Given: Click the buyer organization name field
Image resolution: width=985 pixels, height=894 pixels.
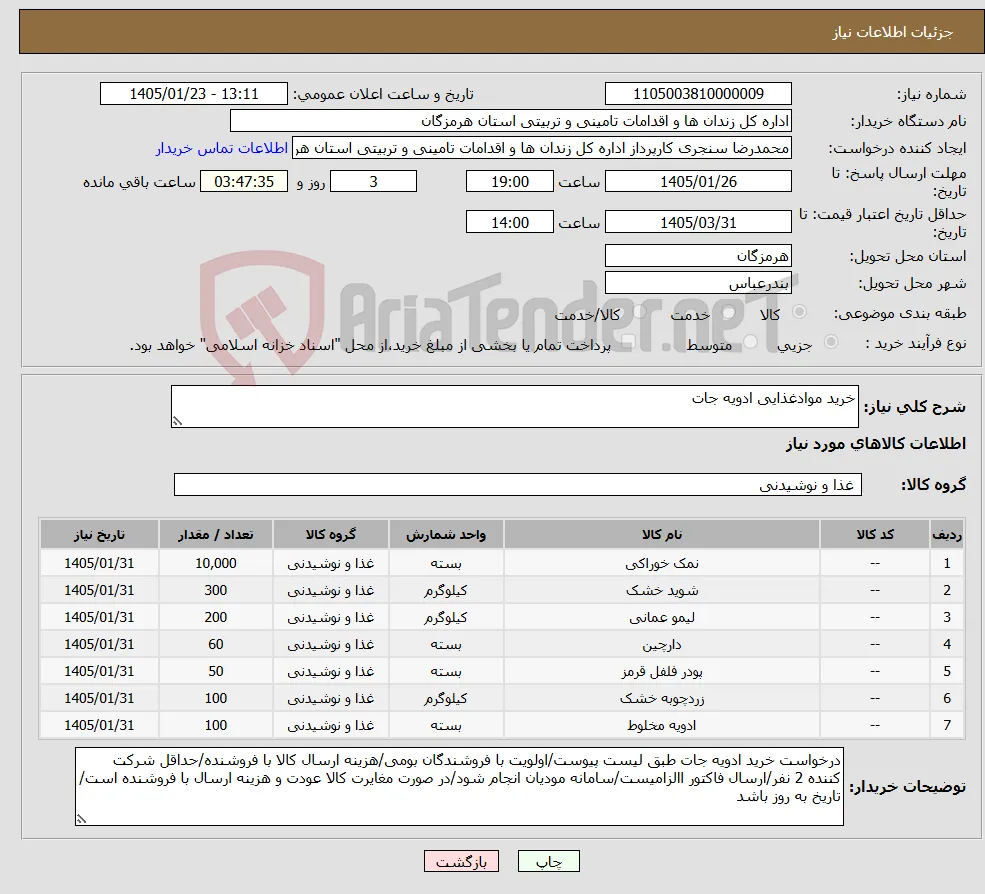Looking at the screenshot, I should click(511, 121).
